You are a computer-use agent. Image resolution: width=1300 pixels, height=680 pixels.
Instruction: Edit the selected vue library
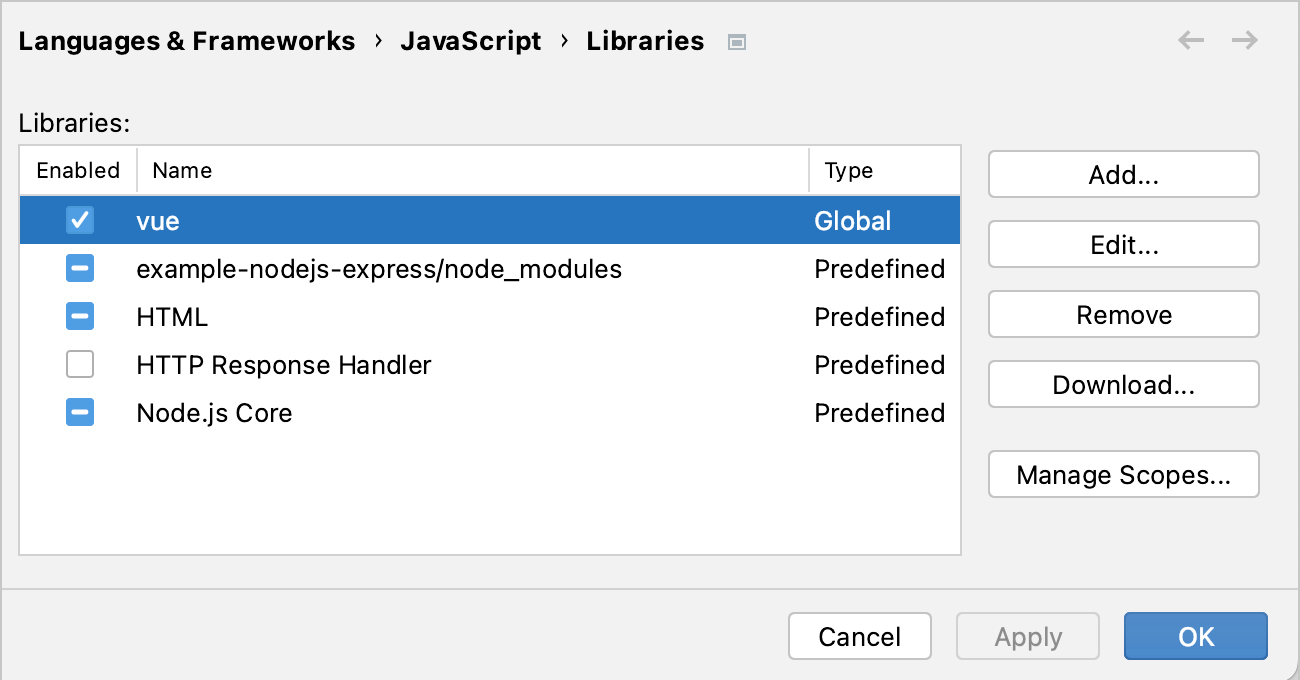[1123, 244]
